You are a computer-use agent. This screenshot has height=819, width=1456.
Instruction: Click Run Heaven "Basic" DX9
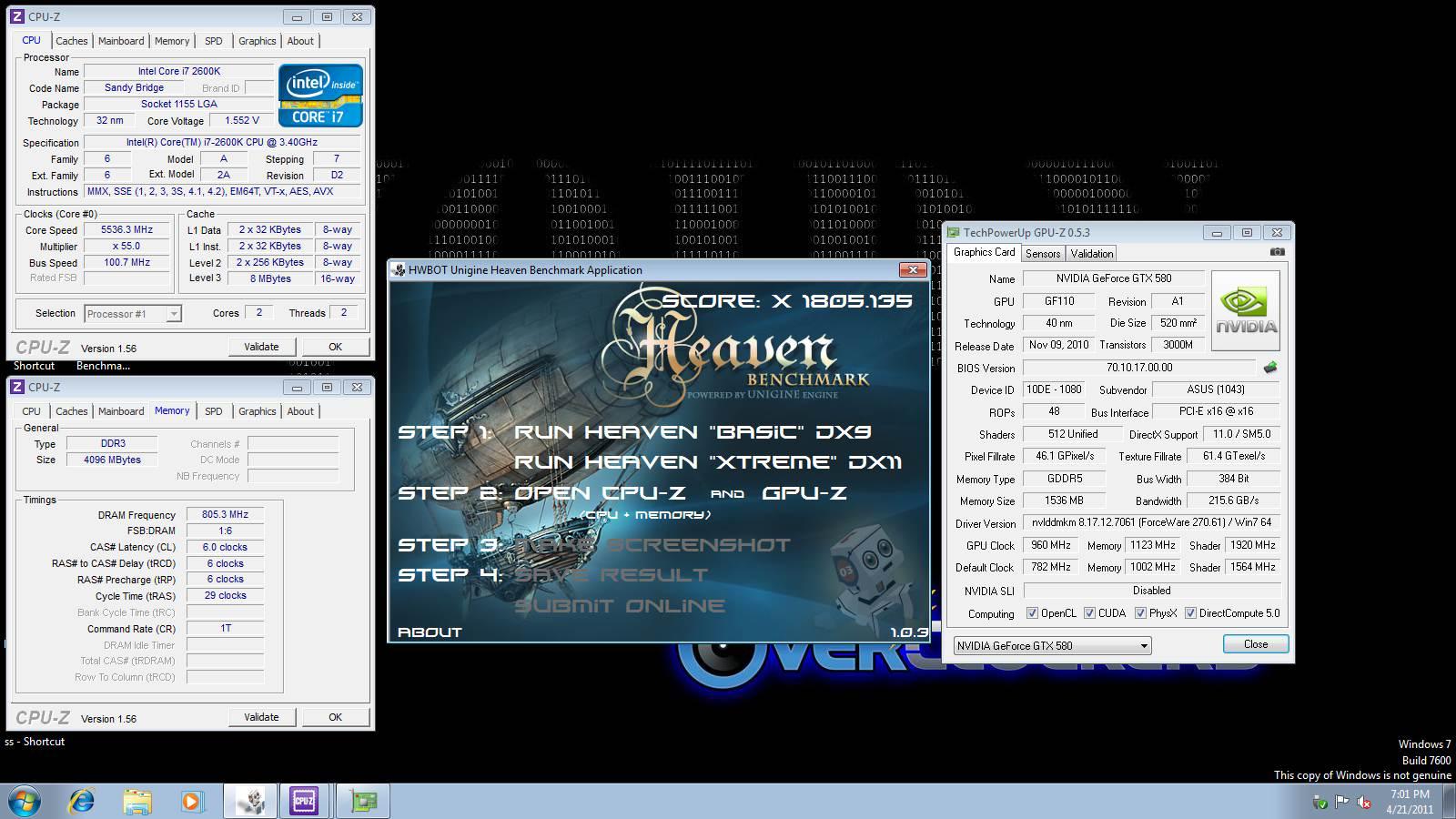(x=693, y=431)
